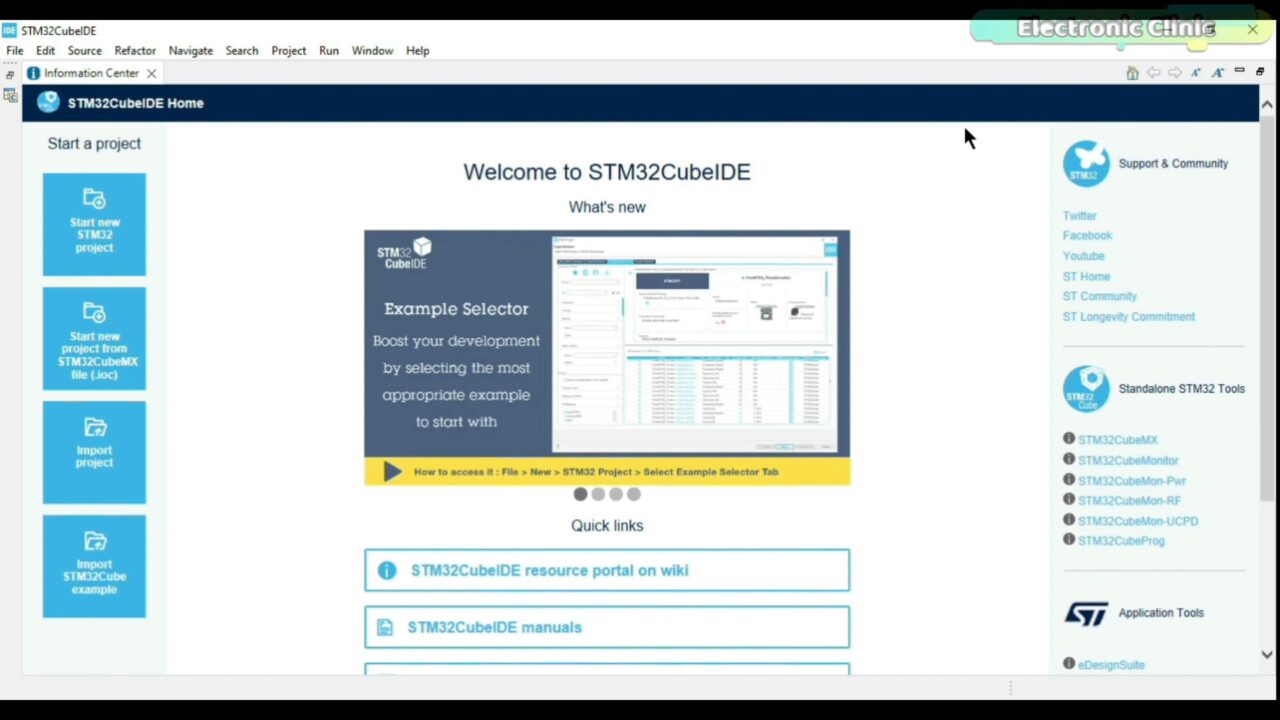This screenshot has width=1280, height=720.
Task: Open the Window menu
Action: coord(372,50)
